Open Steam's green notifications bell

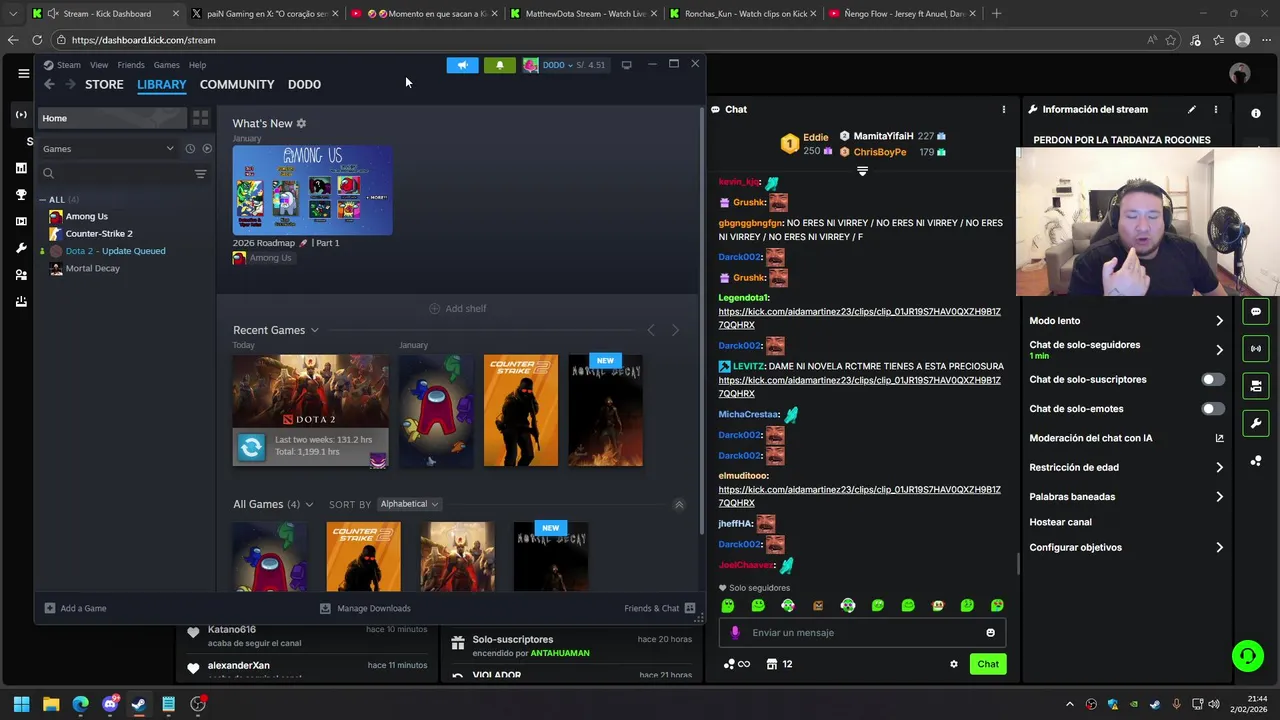[500, 65]
